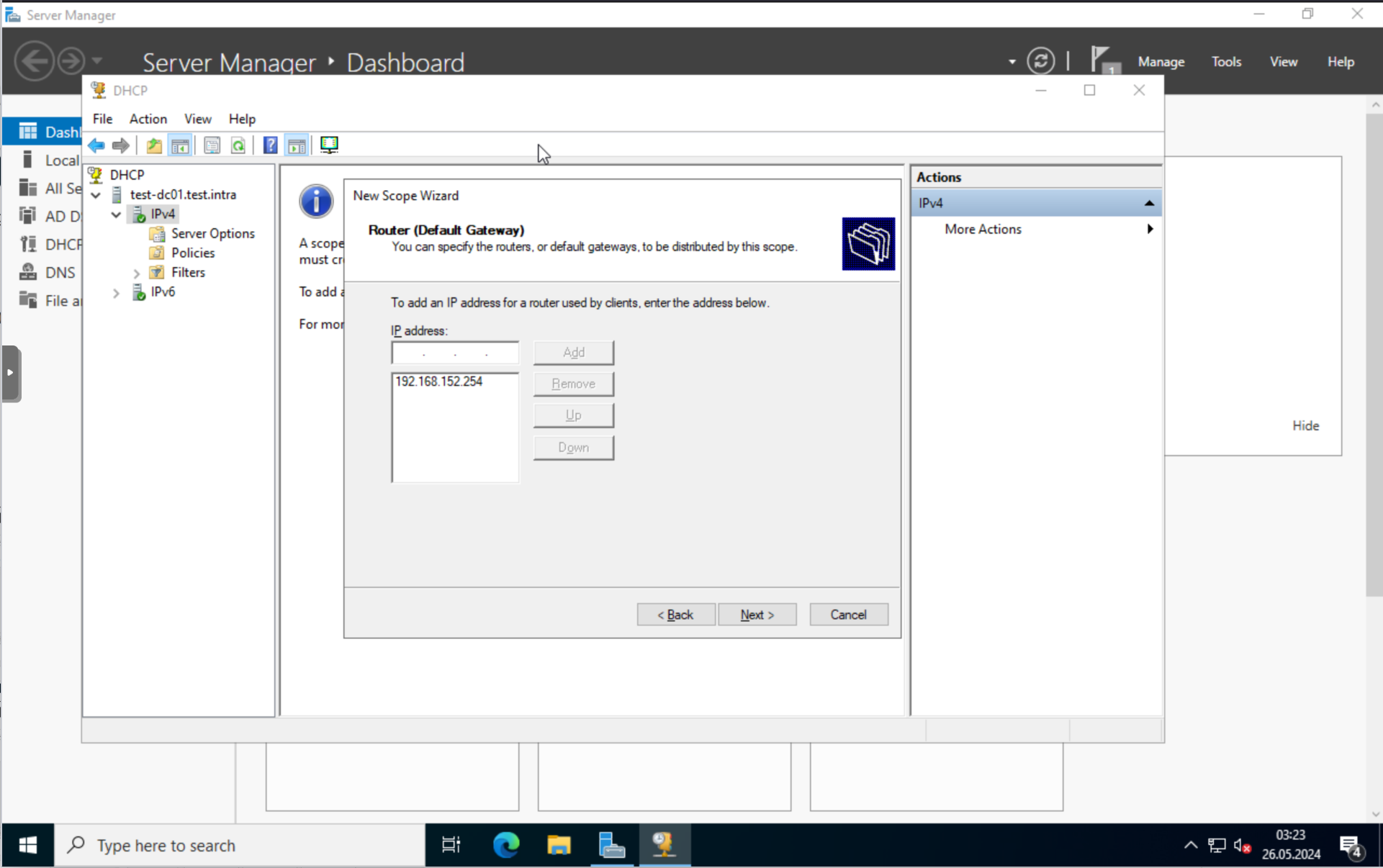Image resolution: width=1383 pixels, height=868 pixels.
Task: Click the Up button in wizard
Action: [574, 416]
